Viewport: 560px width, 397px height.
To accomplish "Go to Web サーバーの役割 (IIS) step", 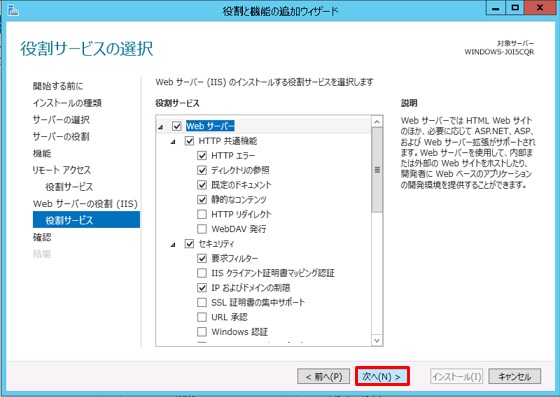I will point(85,203).
